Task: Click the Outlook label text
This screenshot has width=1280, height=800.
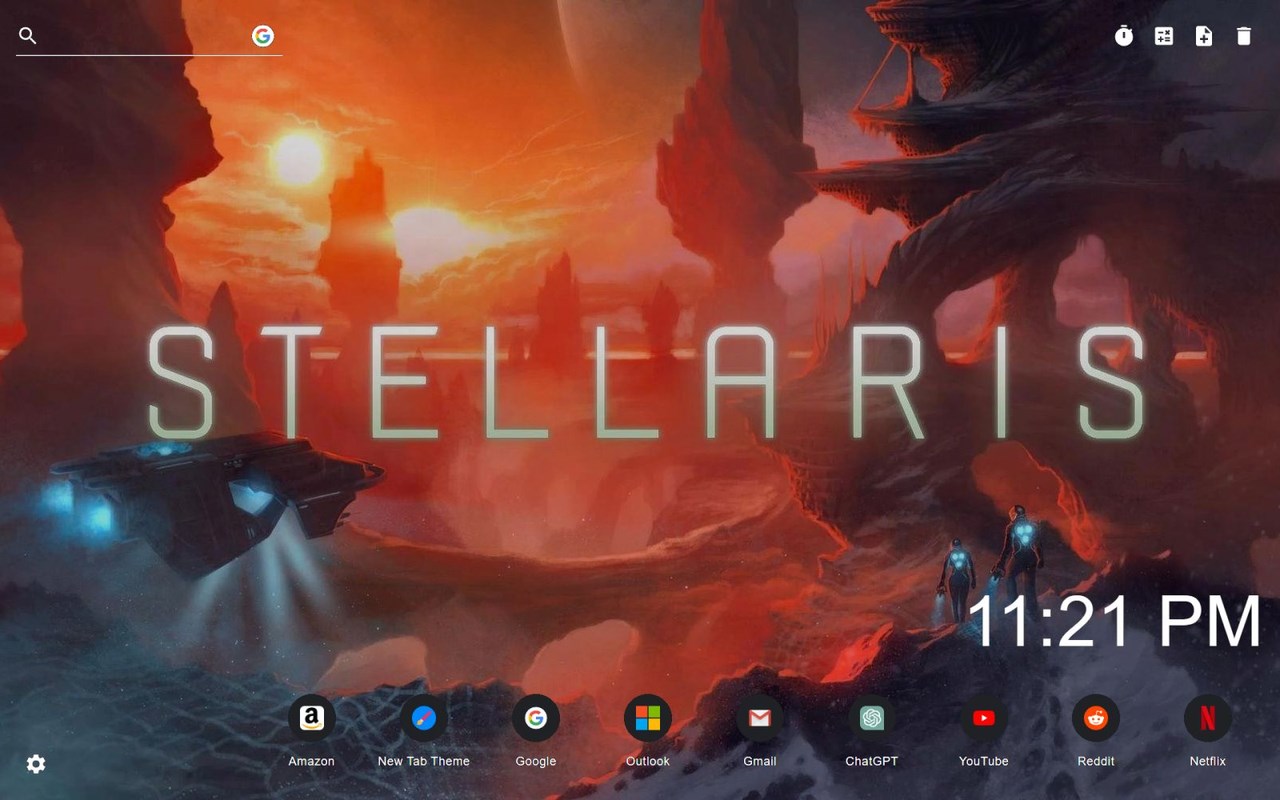Action: tap(648, 761)
